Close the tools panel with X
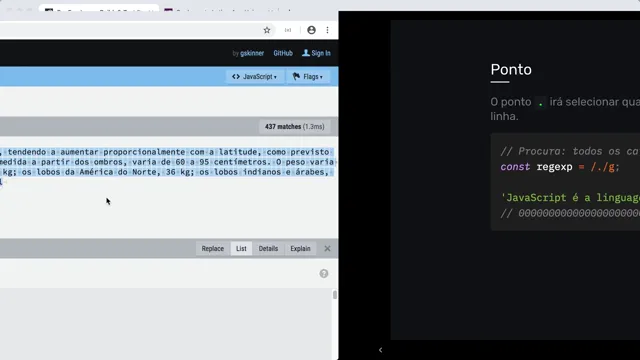640x360 pixels. (327, 248)
